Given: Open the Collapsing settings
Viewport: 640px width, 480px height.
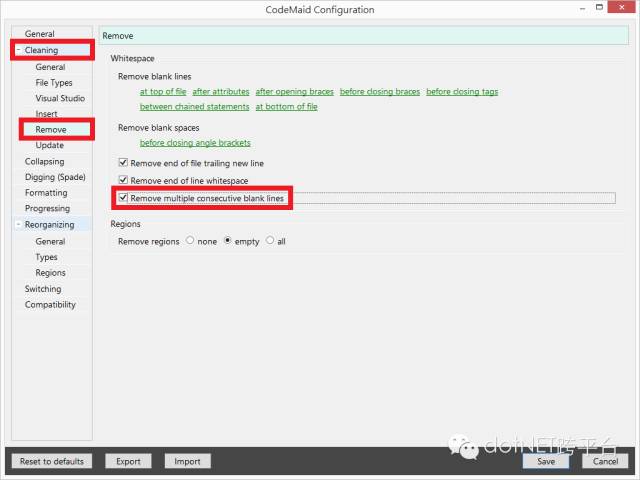Looking at the screenshot, I should (44, 162).
